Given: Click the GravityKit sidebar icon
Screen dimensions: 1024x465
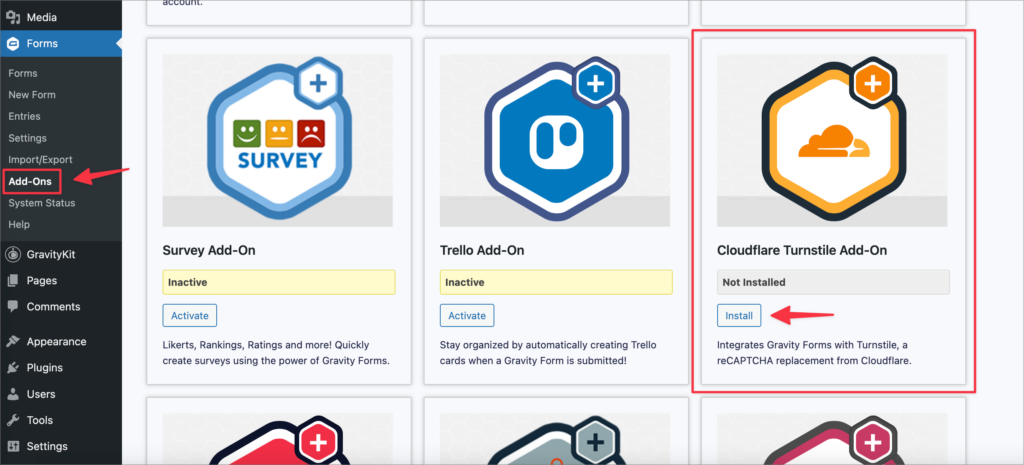Looking at the screenshot, I should pyautogui.click(x=13, y=254).
